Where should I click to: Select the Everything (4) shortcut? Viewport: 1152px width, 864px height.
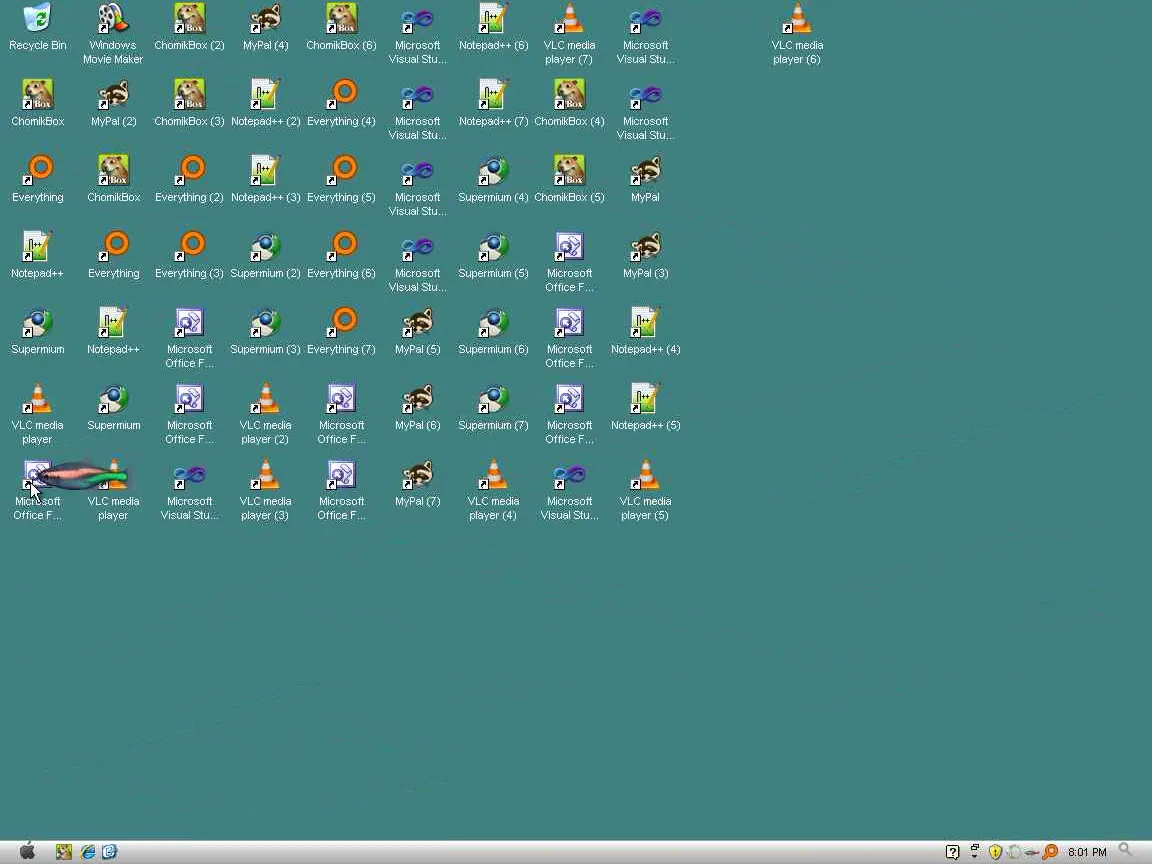click(342, 103)
